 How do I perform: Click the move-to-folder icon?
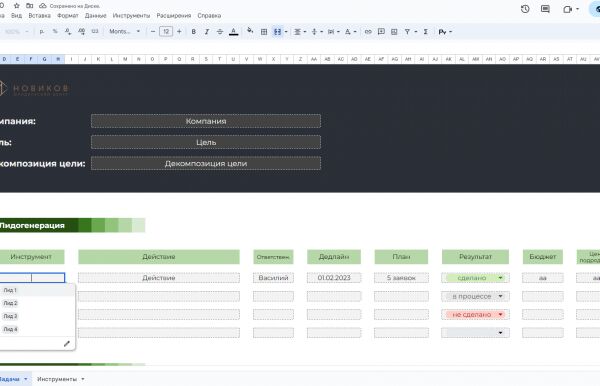pyautogui.click(x=29, y=6)
